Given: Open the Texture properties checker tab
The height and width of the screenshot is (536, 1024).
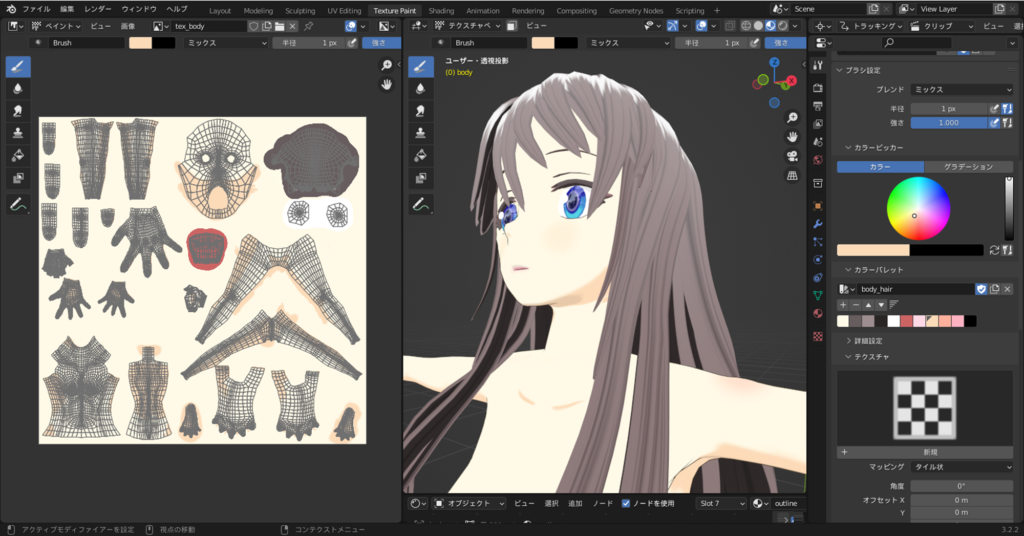Looking at the screenshot, I should point(818,336).
